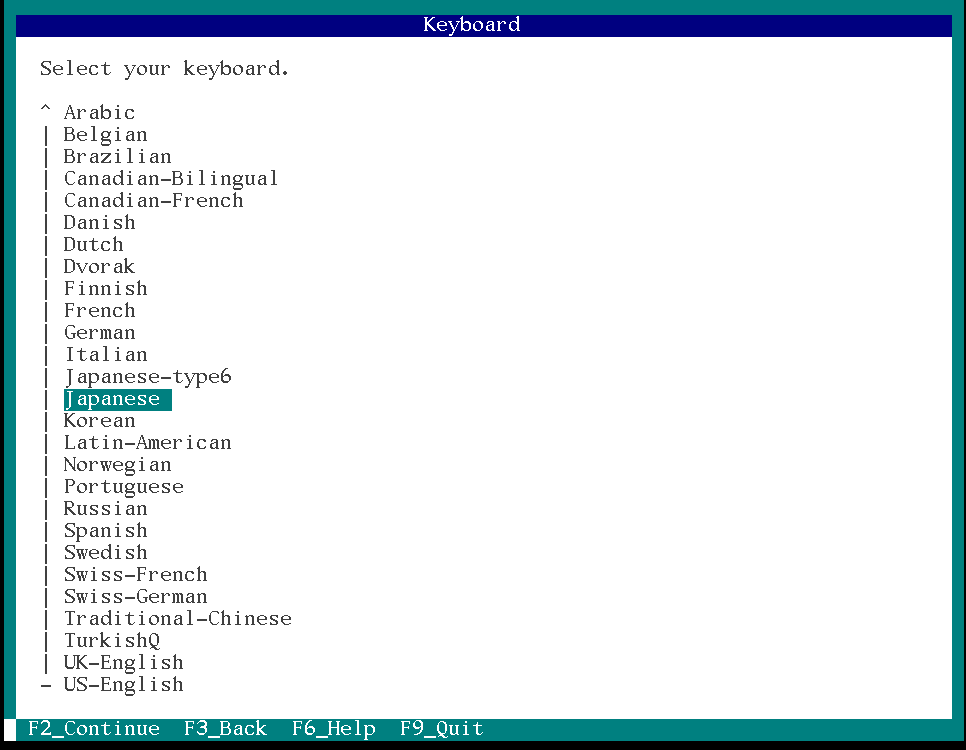Choose Brazilian keyboard from the list
Image resolution: width=966 pixels, height=750 pixels.
click(117, 157)
